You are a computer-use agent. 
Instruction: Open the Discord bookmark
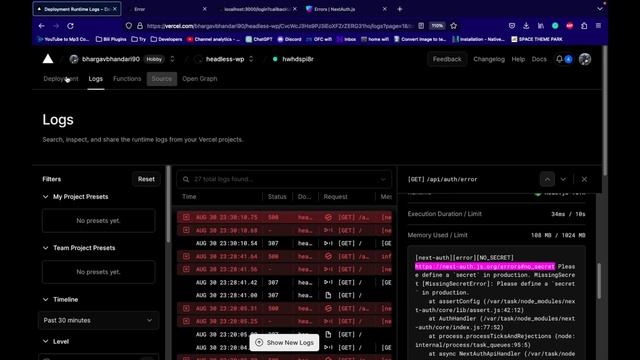coord(289,39)
